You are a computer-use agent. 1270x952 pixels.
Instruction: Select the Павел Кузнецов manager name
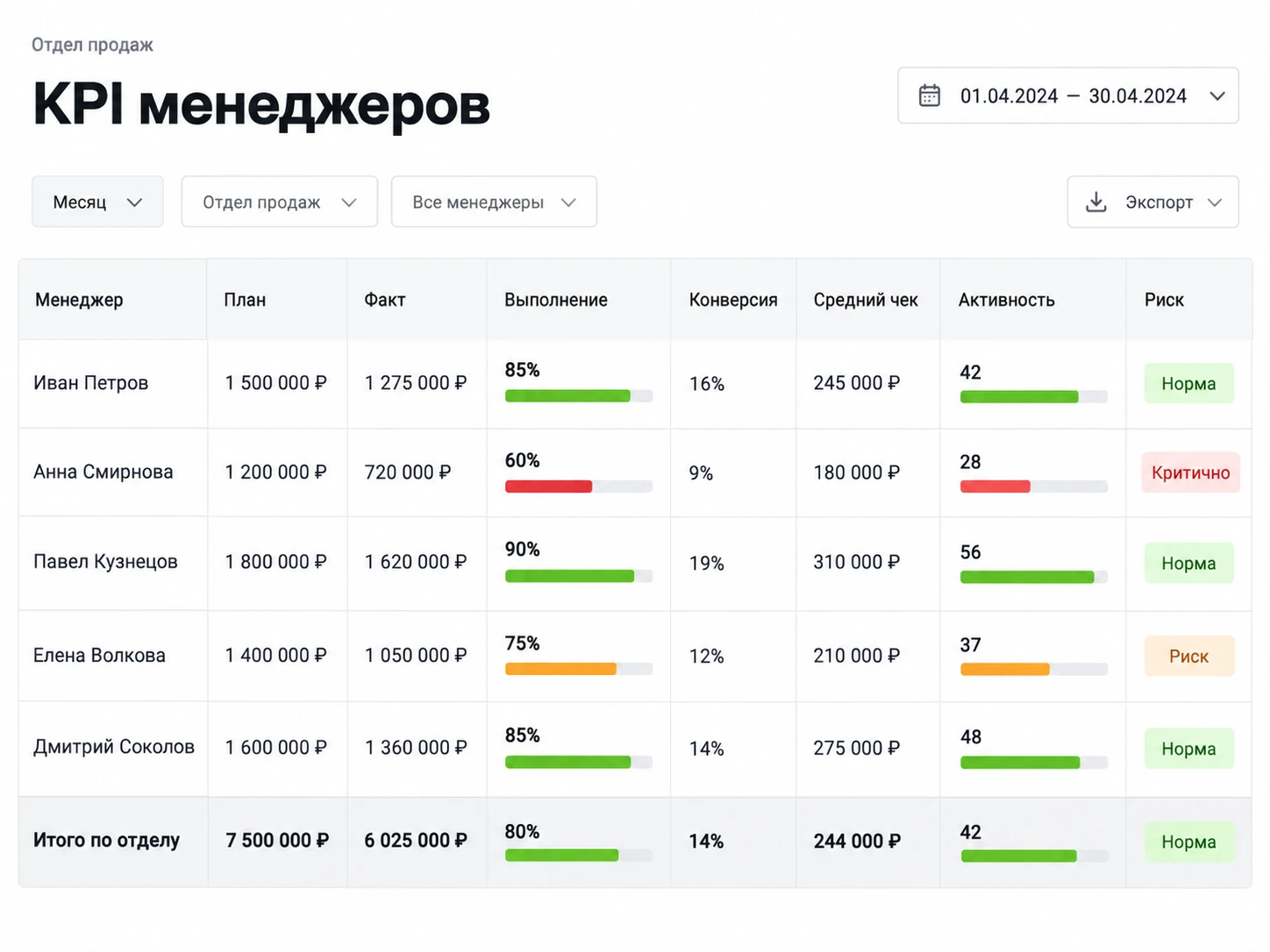tap(105, 561)
